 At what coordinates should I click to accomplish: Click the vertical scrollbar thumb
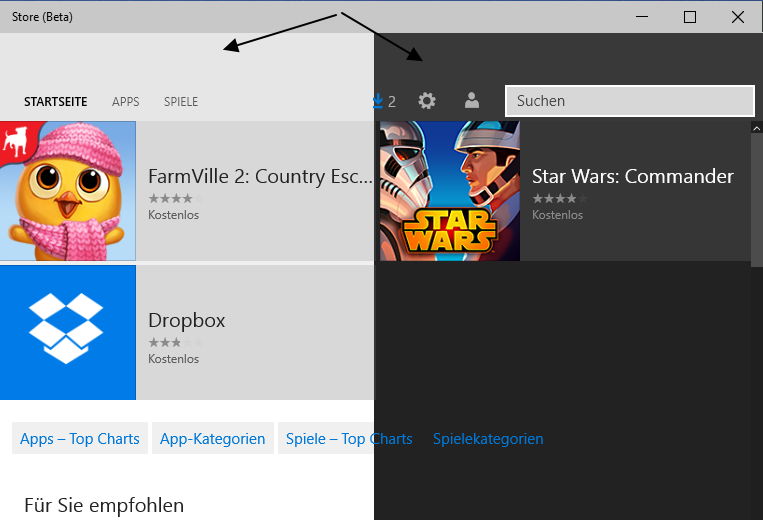757,200
